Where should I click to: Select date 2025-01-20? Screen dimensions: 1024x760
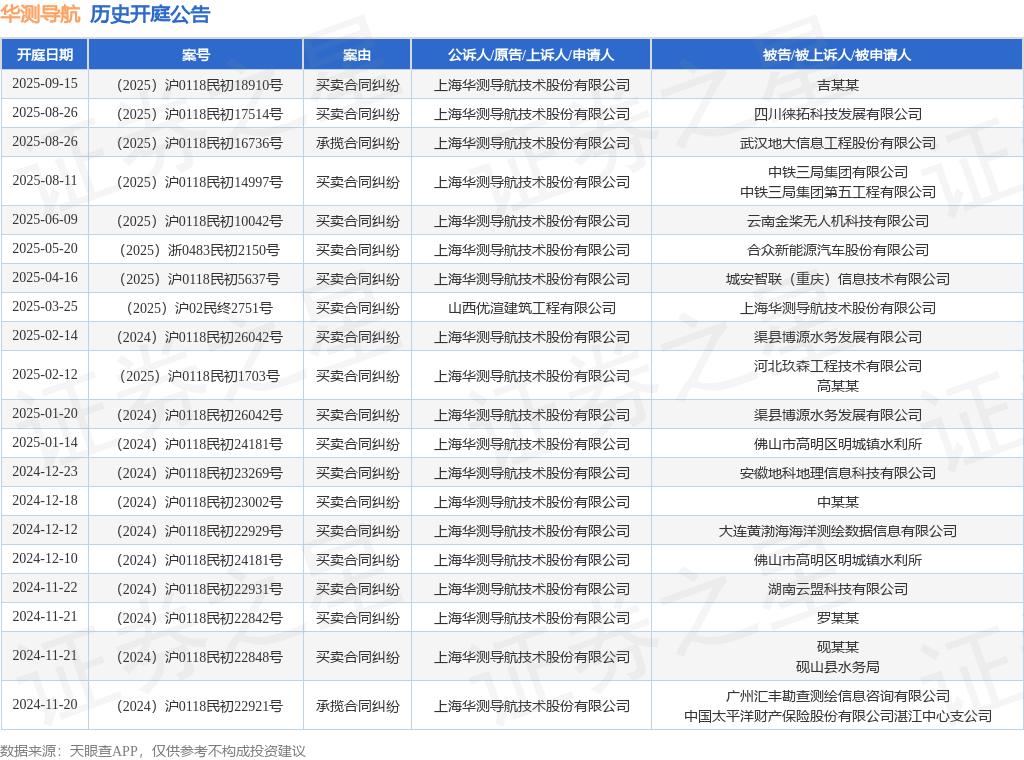tap(44, 414)
